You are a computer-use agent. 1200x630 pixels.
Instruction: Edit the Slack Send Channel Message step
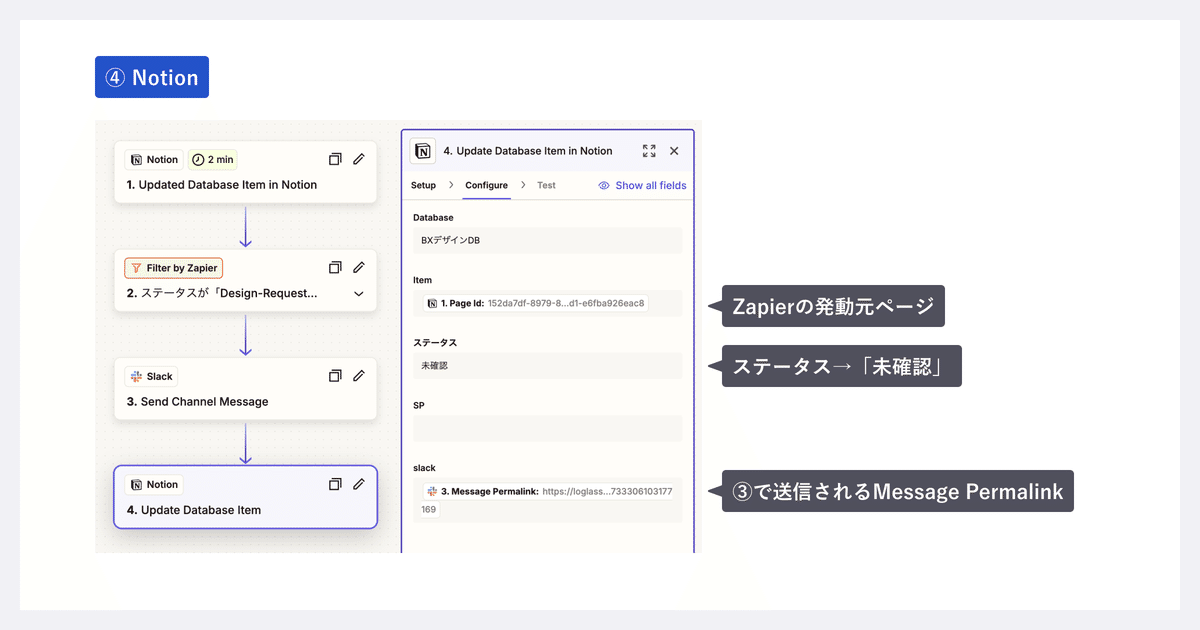pos(359,376)
